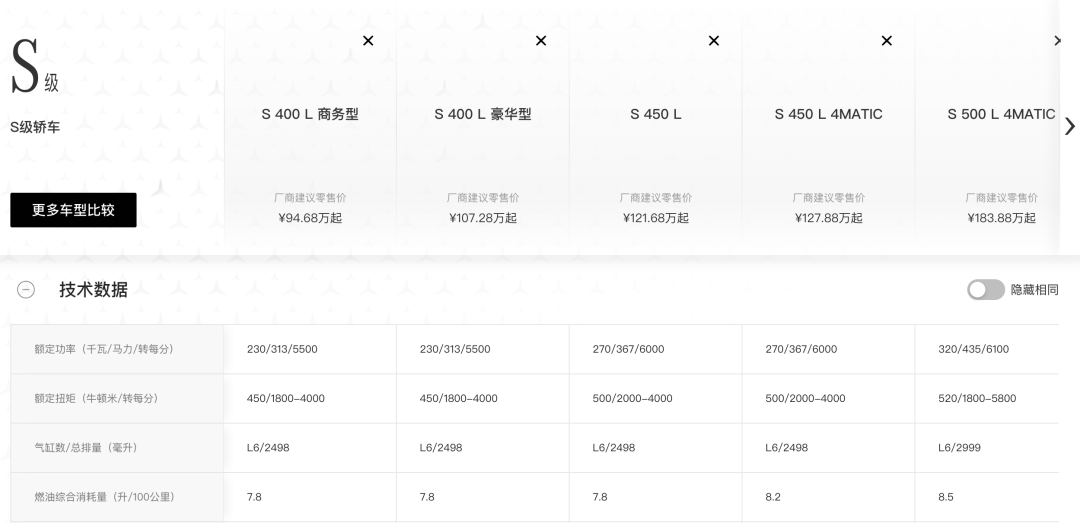
Task: Click the ¥121.68万起 price
Action: coord(656,218)
